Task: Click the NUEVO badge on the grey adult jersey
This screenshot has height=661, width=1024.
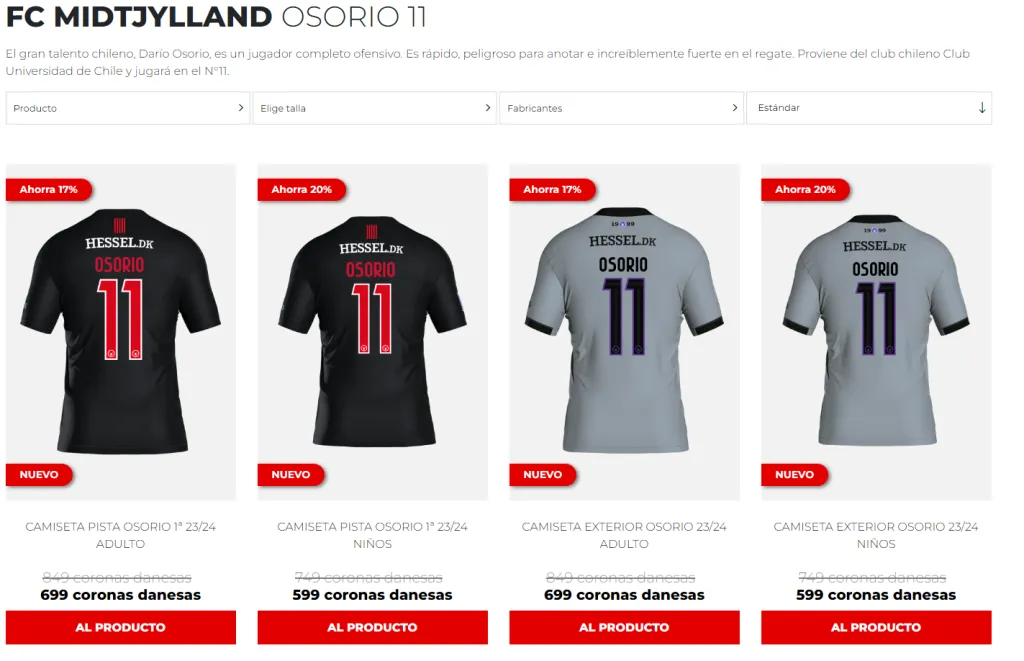Action: tap(542, 475)
